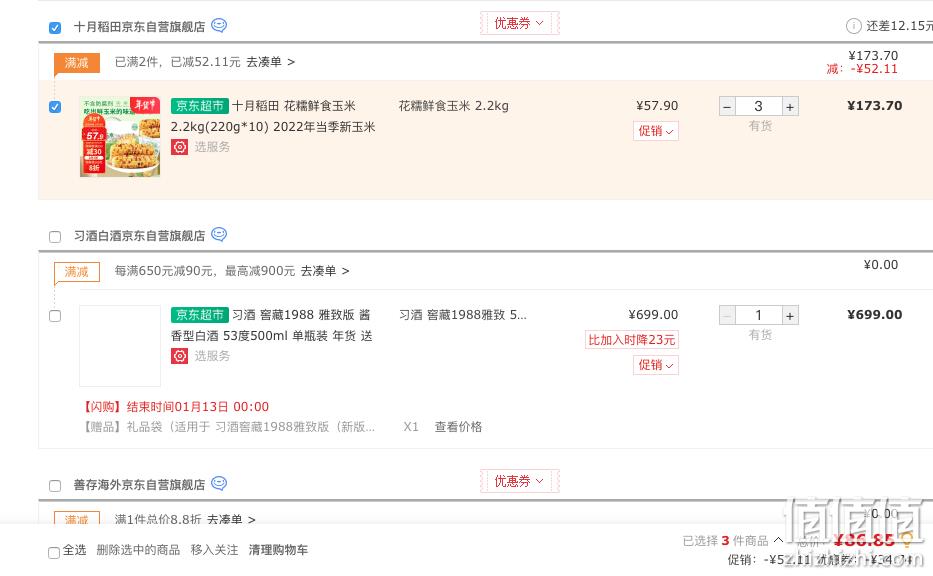The height and width of the screenshot is (576, 933).
Task: Deselect the 花糯鲜食玉米 item checkbox
Action: (55, 107)
